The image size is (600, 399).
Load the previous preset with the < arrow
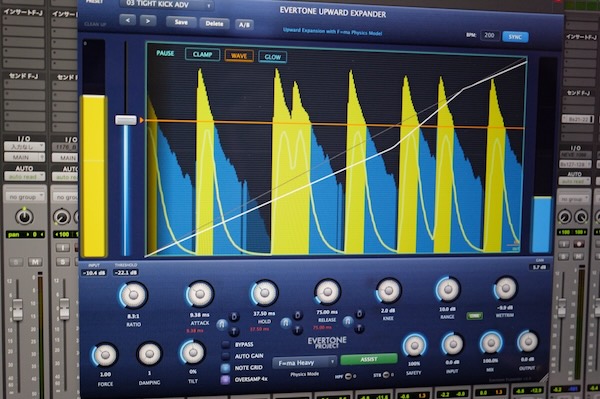(127, 20)
